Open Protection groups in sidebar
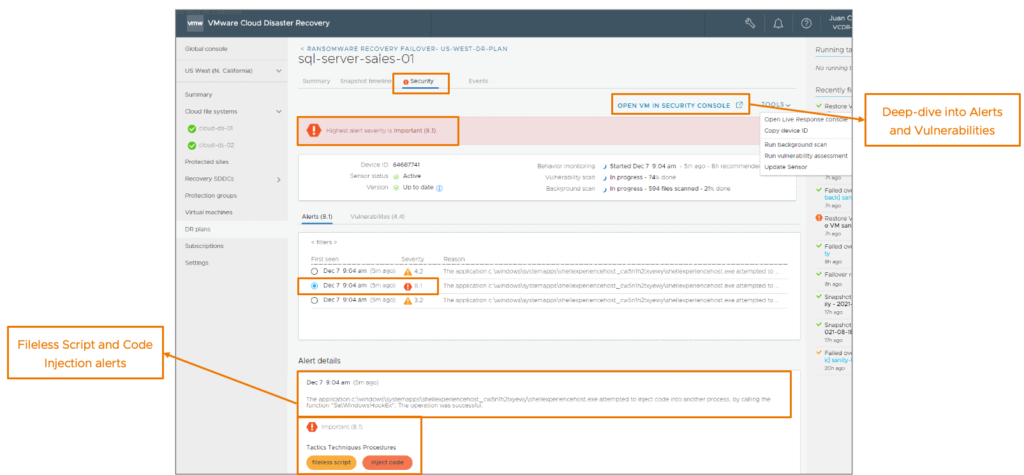 pyautogui.click(x=210, y=195)
